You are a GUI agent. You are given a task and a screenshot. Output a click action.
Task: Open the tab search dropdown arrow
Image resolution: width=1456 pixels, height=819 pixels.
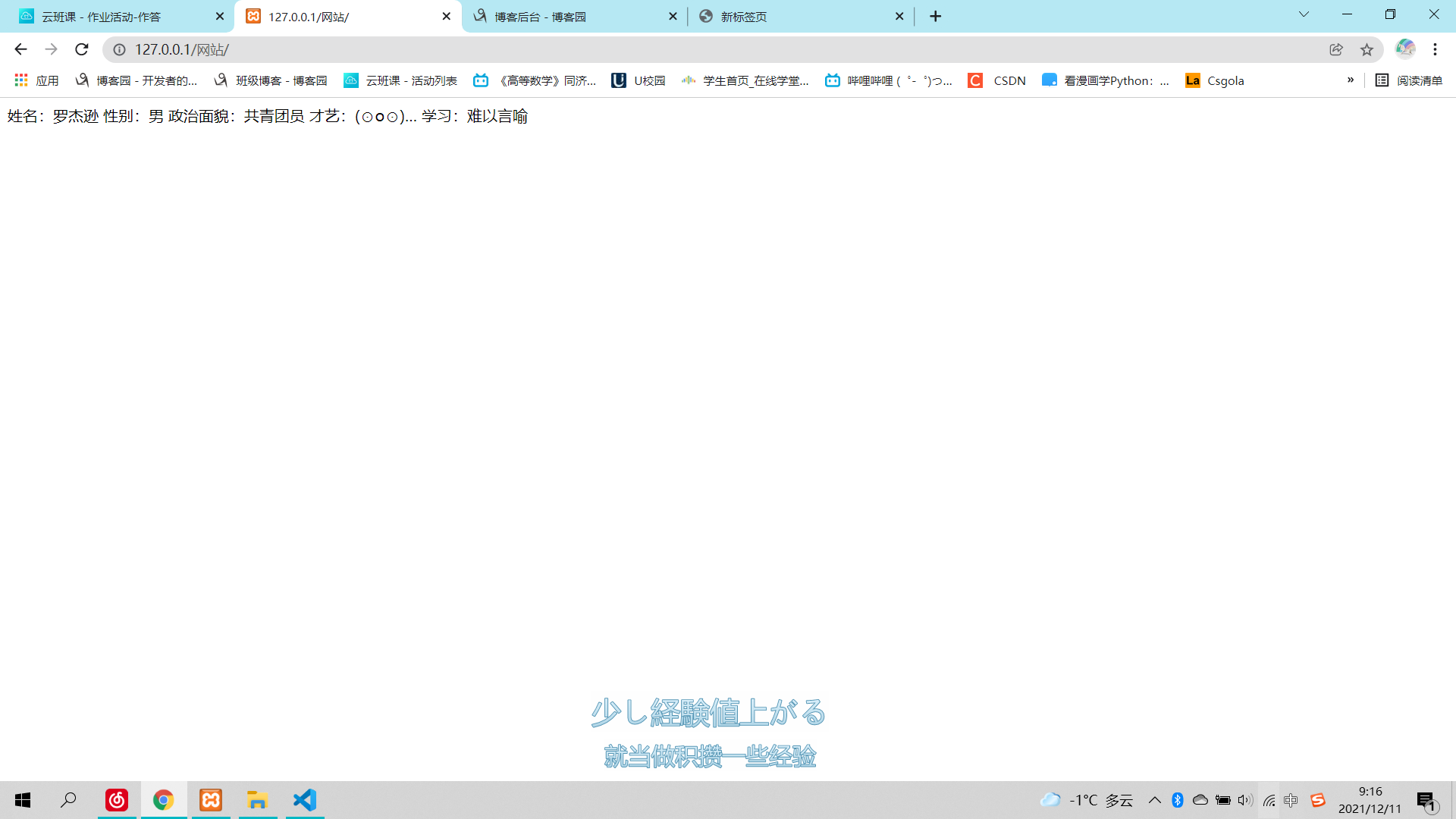1304,15
